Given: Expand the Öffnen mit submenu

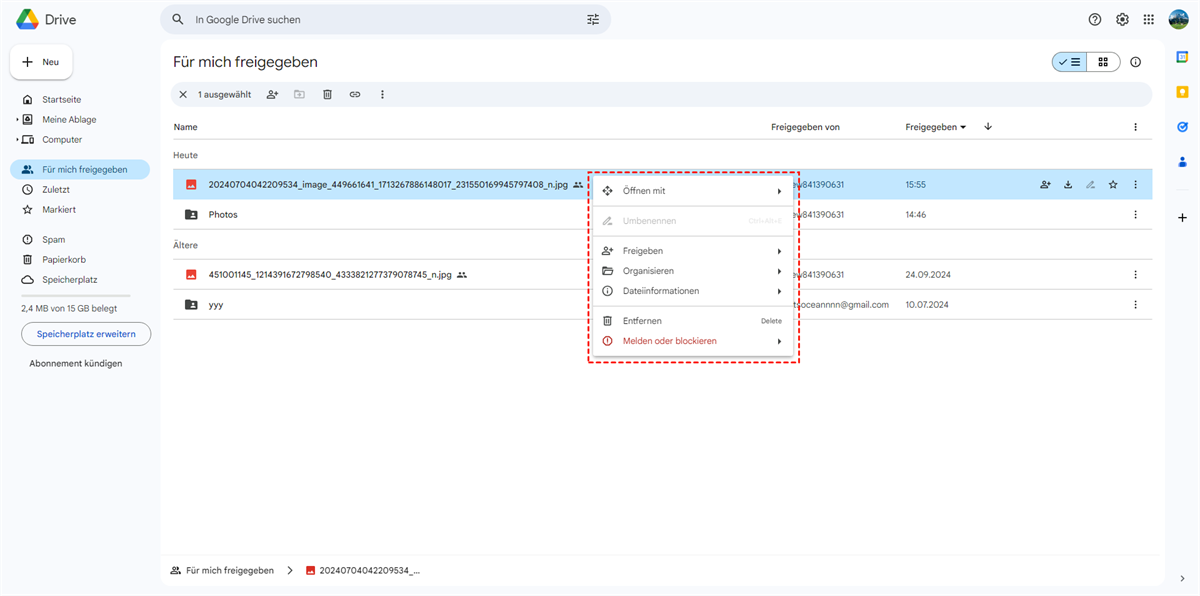Looking at the screenshot, I should click(692, 191).
